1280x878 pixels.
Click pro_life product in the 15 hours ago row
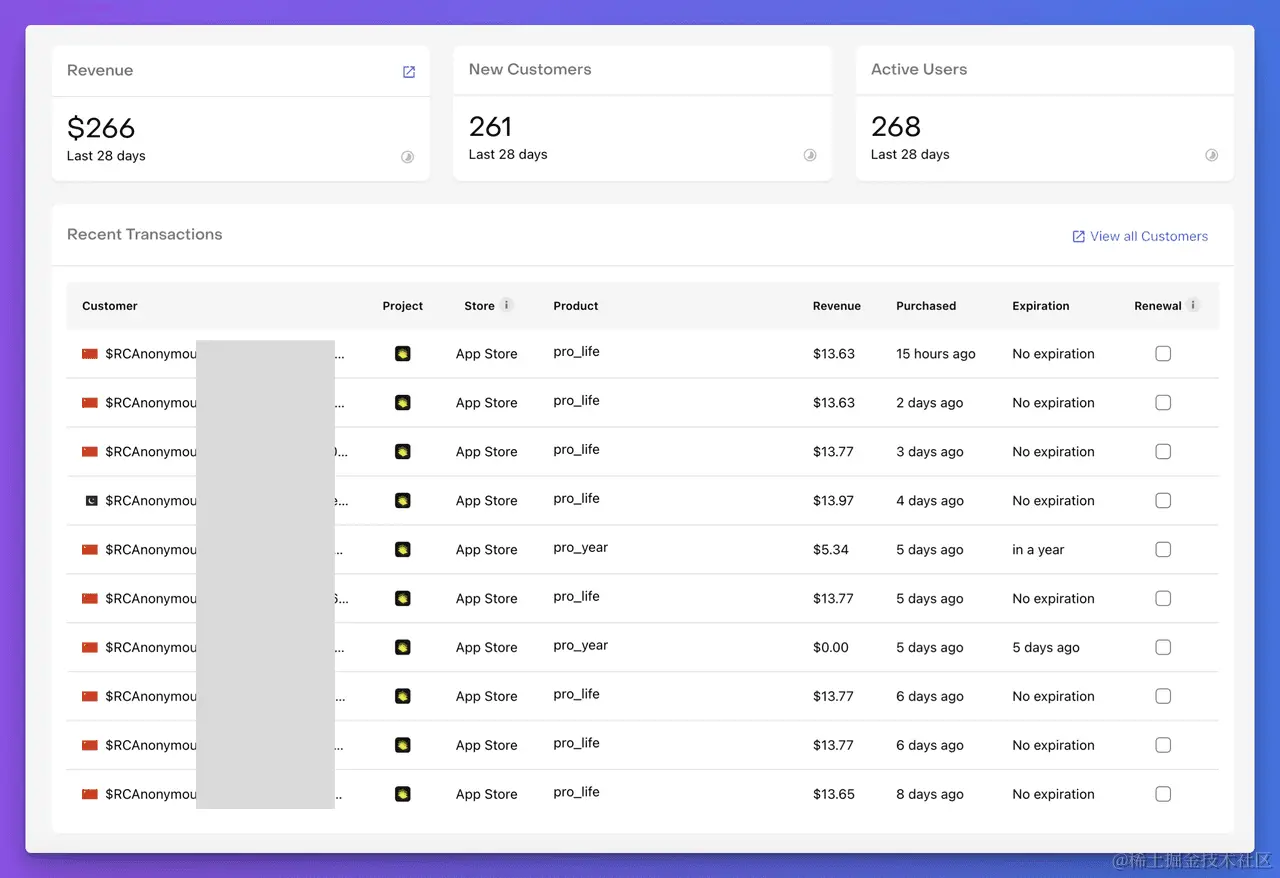pos(577,352)
